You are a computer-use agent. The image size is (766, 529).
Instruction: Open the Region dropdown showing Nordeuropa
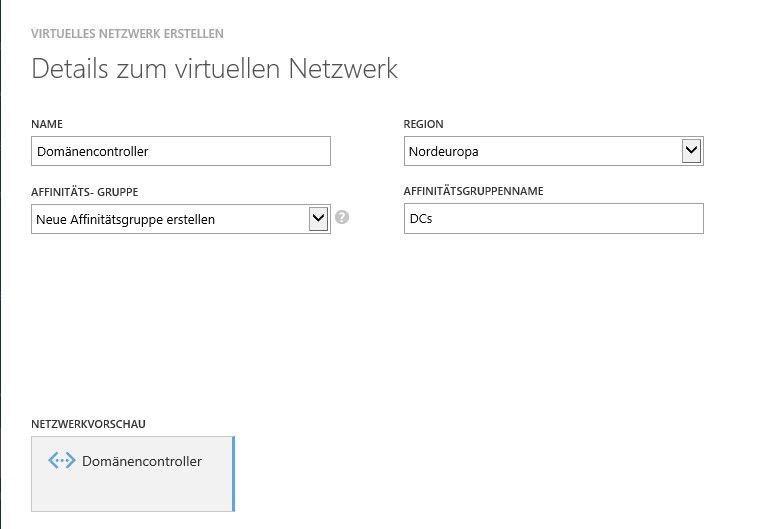(553, 151)
